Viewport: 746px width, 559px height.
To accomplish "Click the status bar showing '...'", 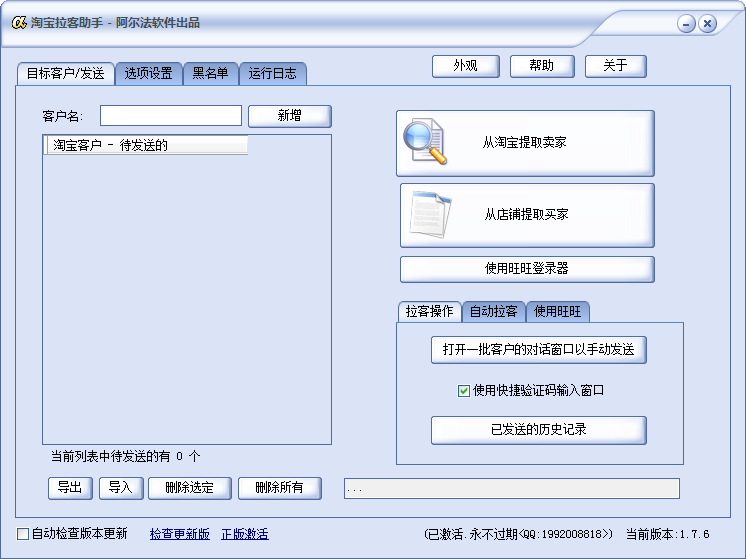I will pos(512,489).
